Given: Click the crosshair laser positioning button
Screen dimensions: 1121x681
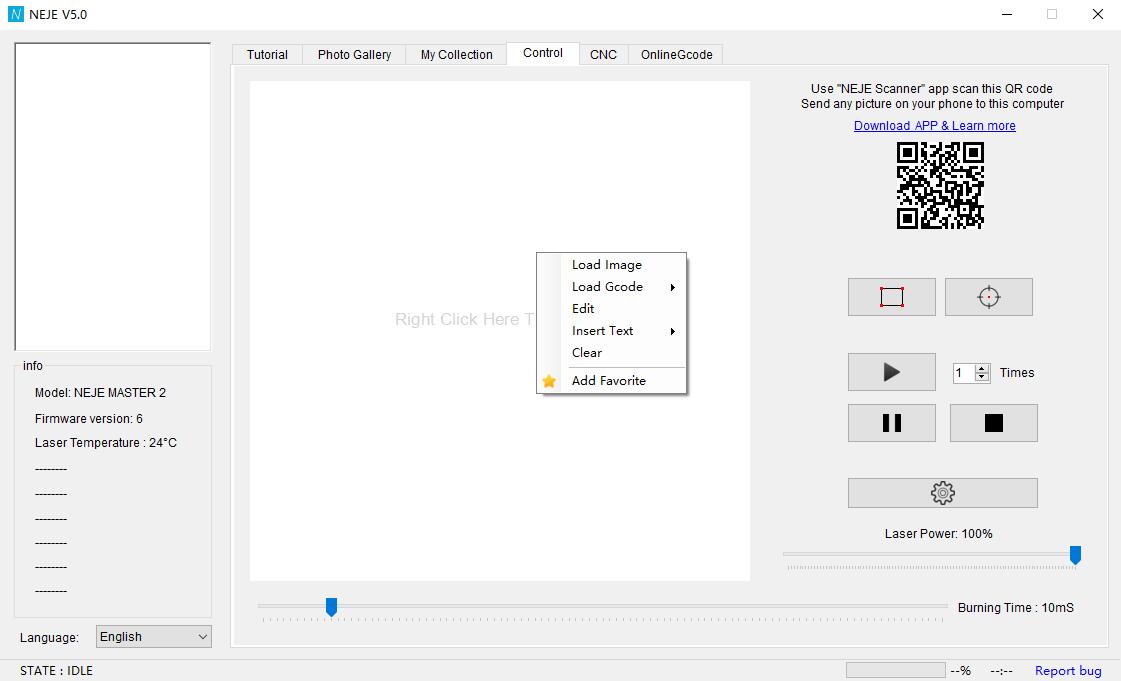Looking at the screenshot, I should (989, 297).
